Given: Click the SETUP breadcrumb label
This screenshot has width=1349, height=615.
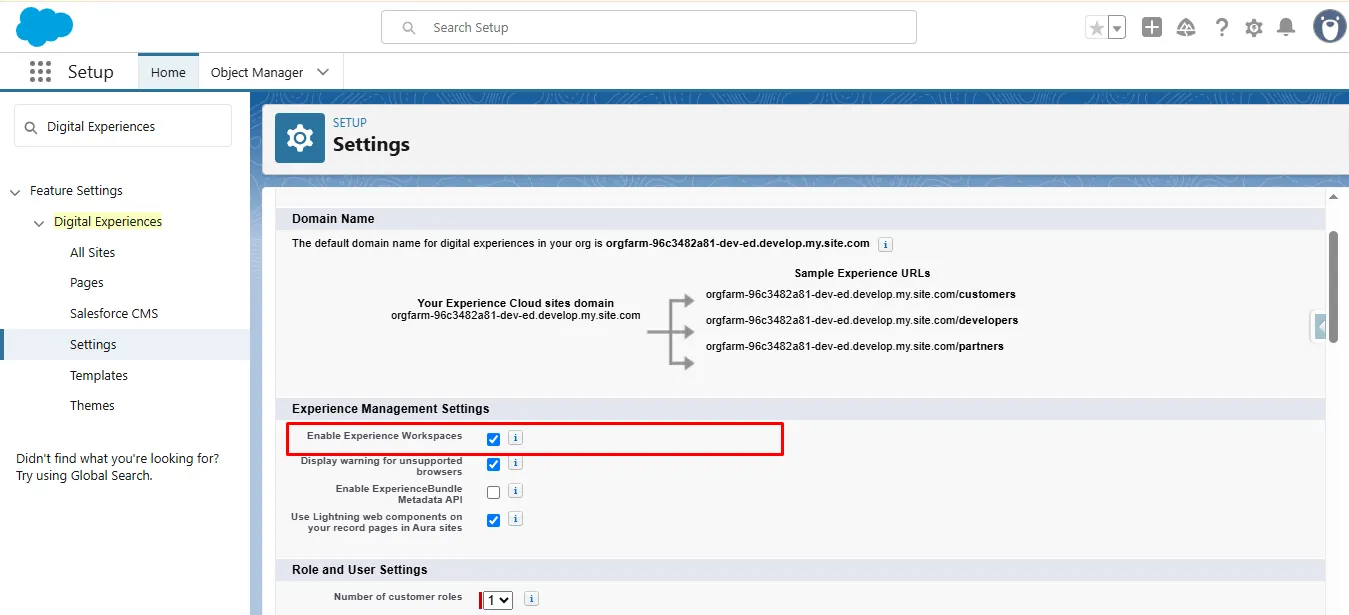Looking at the screenshot, I should 350,123.
